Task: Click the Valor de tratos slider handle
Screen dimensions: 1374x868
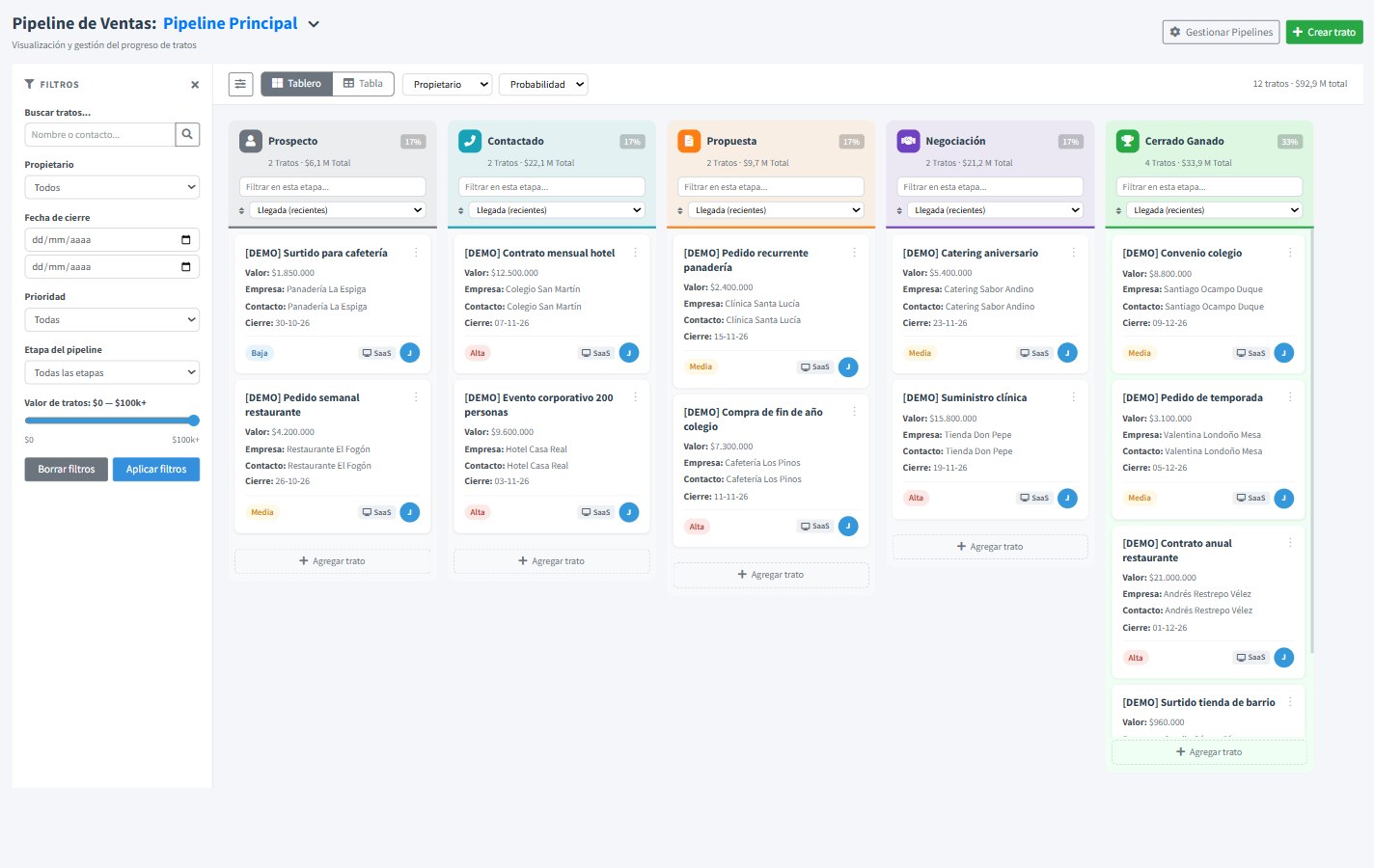Action: (194, 420)
